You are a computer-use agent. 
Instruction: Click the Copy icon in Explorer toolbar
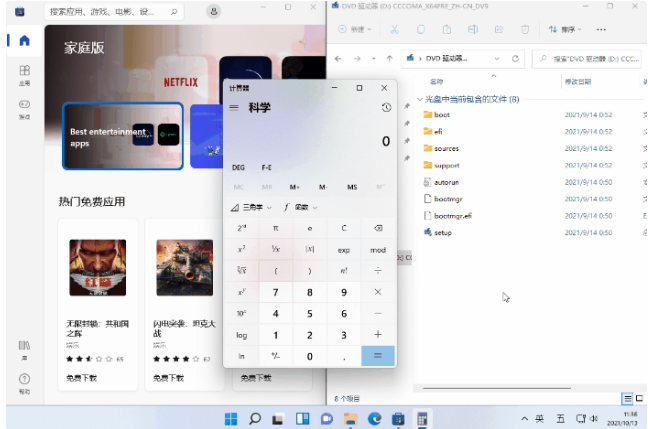click(421, 29)
